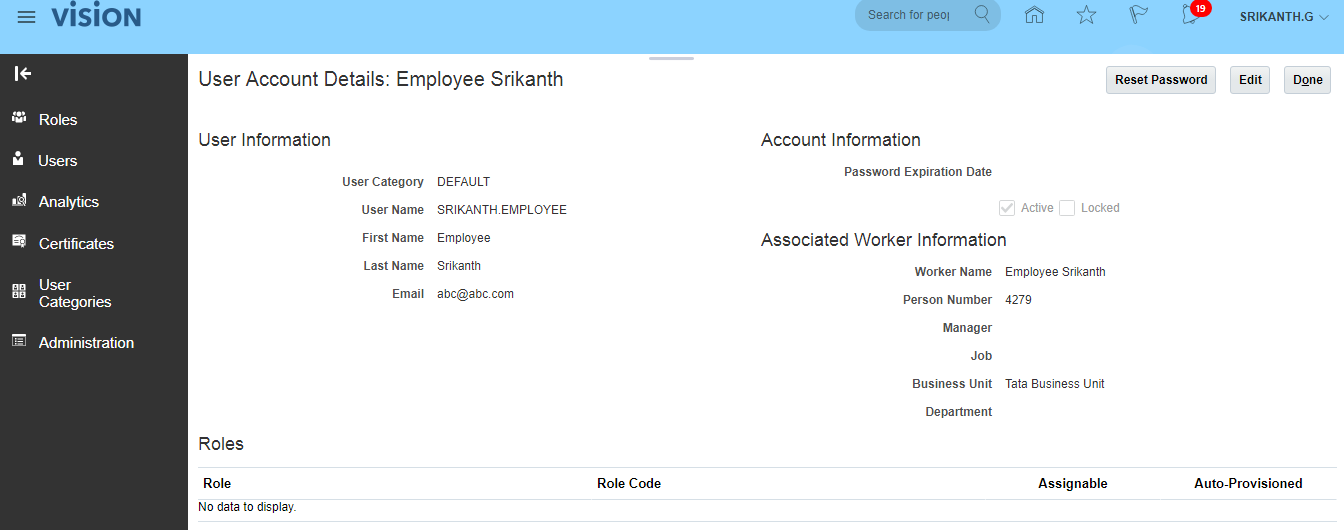This screenshot has width=1344, height=530.
Task: Go to Analytics in sidebar
Action: [68, 201]
